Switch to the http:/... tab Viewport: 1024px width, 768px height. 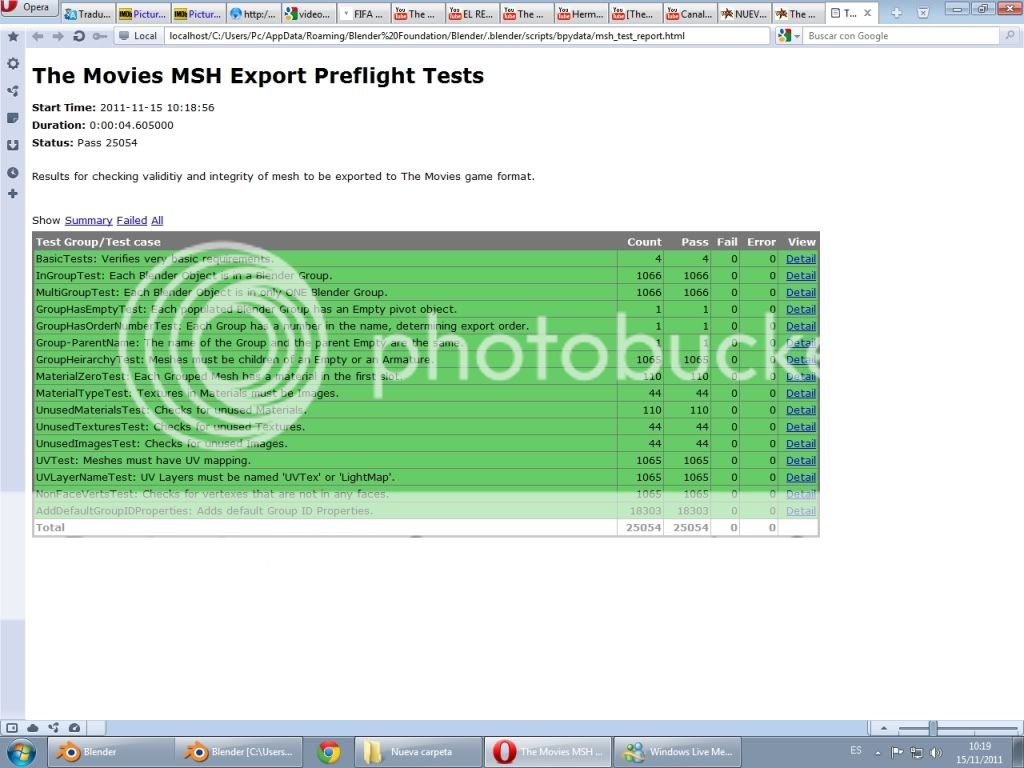253,14
